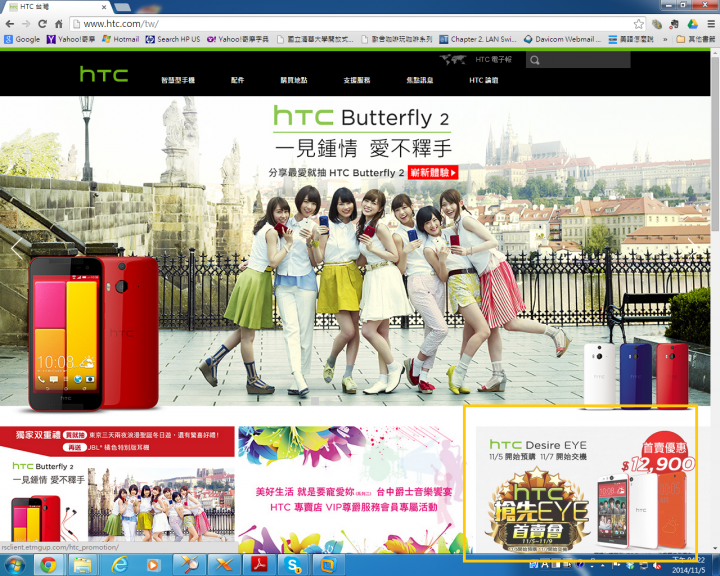This screenshot has height=576, width=720.
Task: Reload the HTC page
Action: (x=42, y=24)
